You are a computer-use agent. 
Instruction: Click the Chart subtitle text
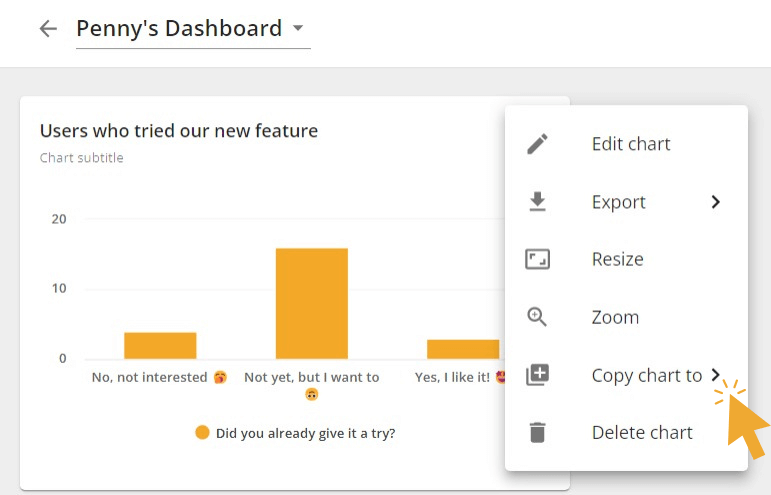82,158
